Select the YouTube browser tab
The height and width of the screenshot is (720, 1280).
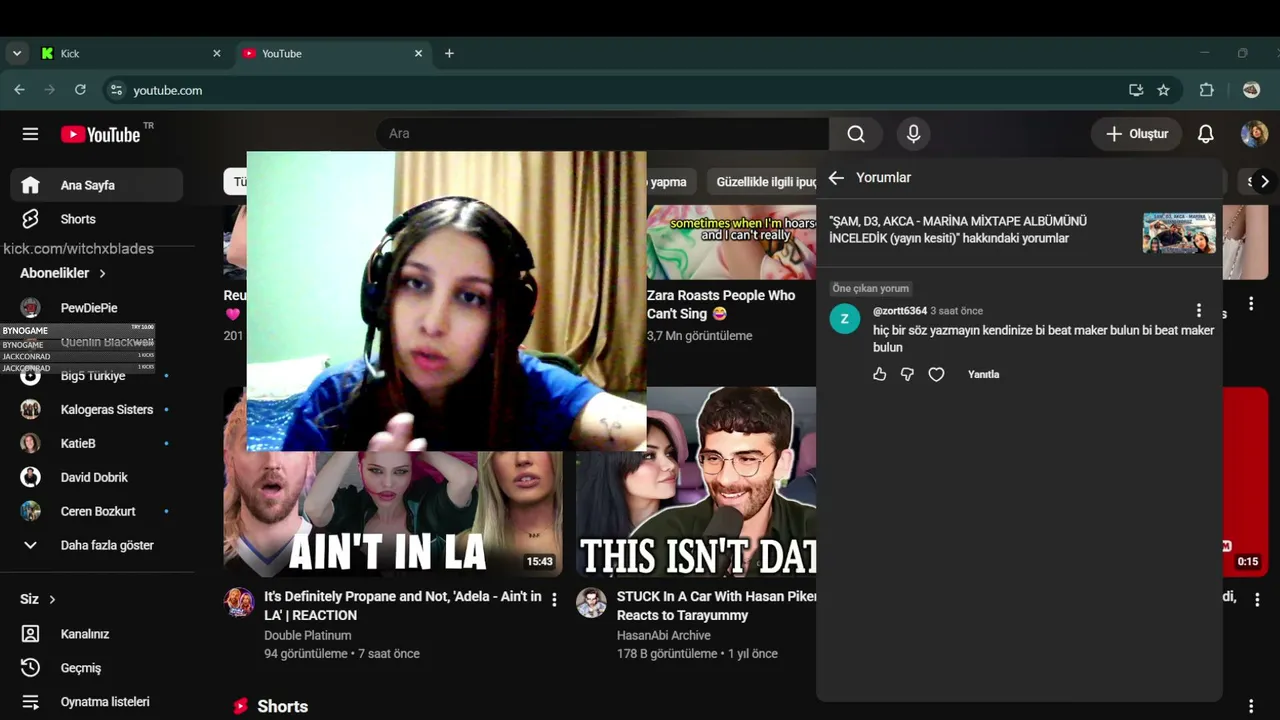pyautogui.click(x=334, y=54)
